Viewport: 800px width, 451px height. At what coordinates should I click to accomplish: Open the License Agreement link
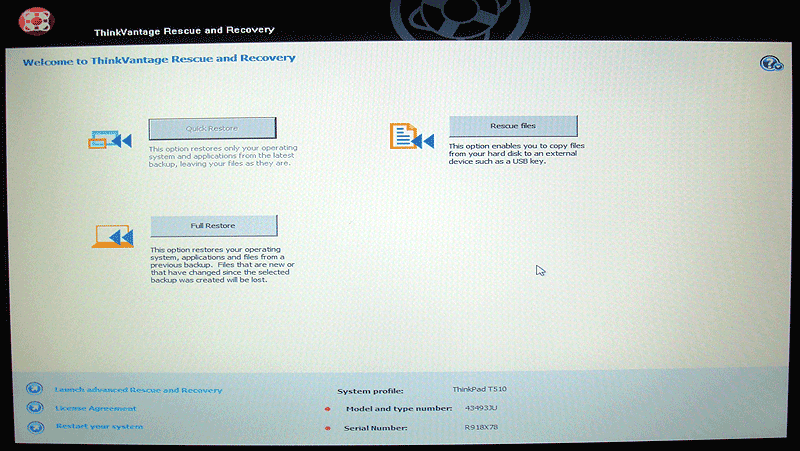tap(96, 408)
